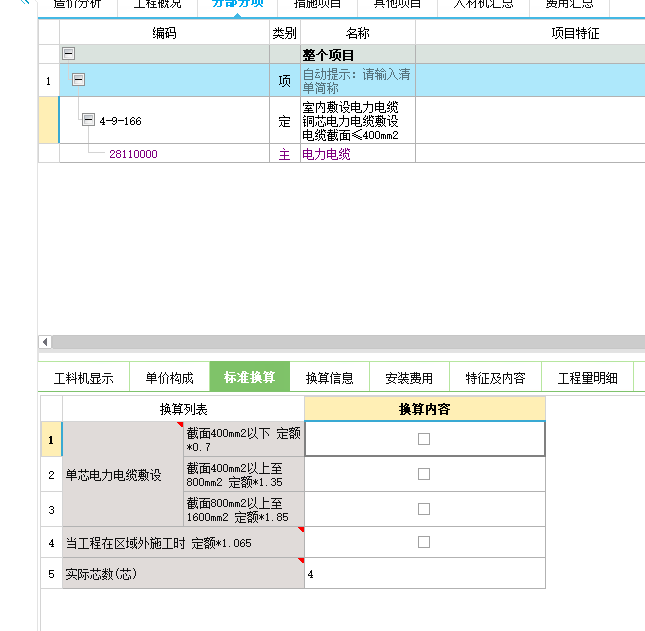Select 室内敷设电力电缆 quota name cell
This screenshot has width=645, height=631.
pos(357,120)
